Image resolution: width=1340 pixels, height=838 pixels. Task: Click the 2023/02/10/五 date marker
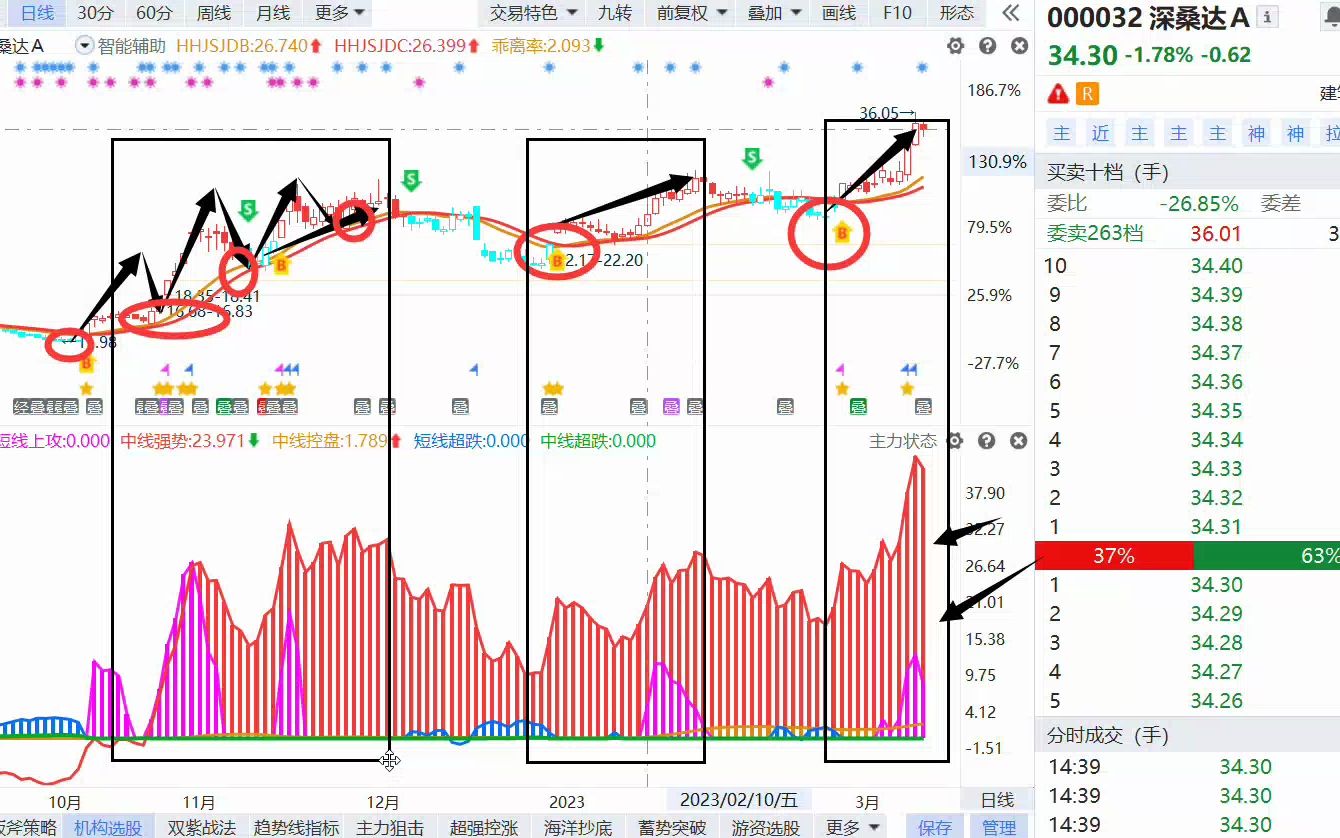[739, 799]
